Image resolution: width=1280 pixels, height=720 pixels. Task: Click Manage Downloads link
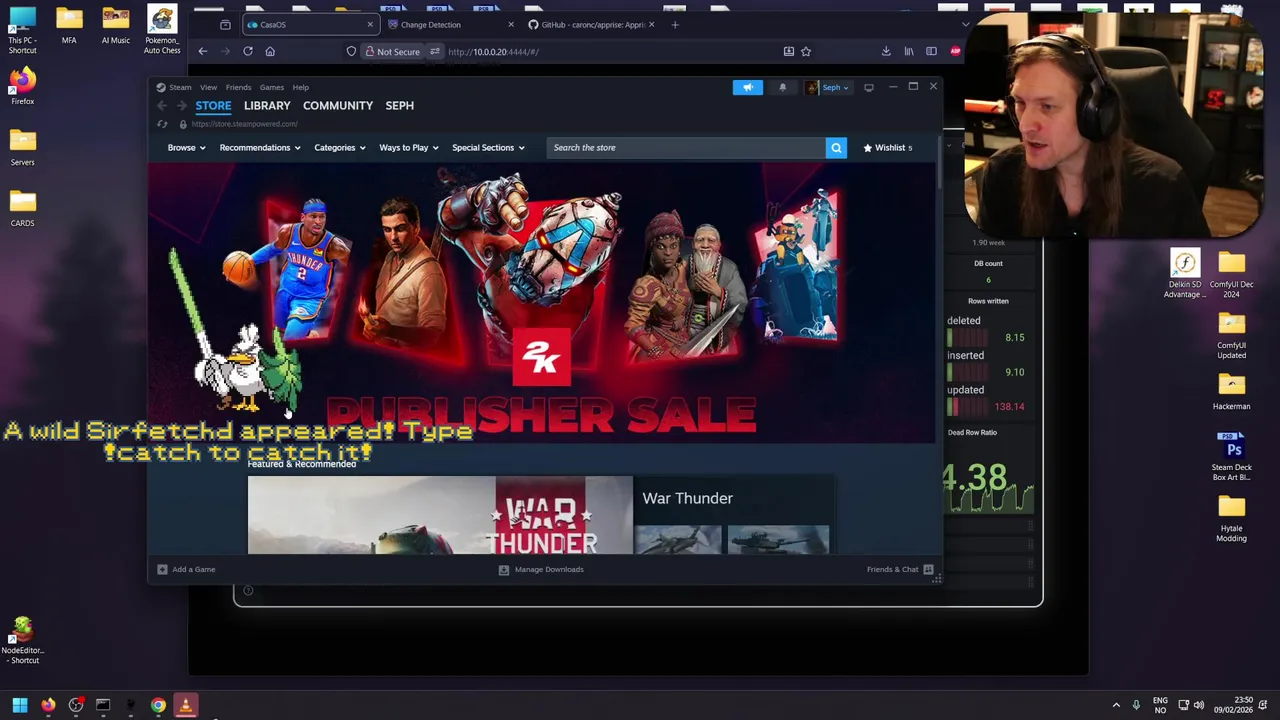(549, 569)
